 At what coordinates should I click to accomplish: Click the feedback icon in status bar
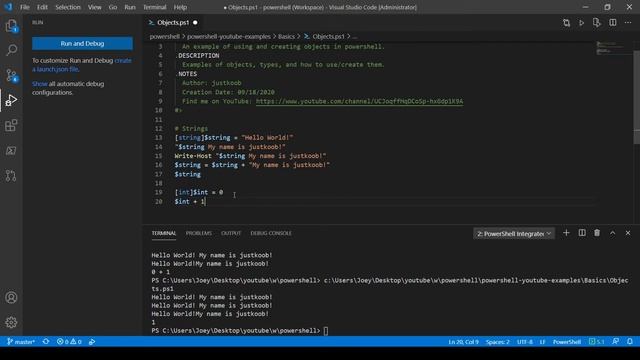tap(616, 342)
